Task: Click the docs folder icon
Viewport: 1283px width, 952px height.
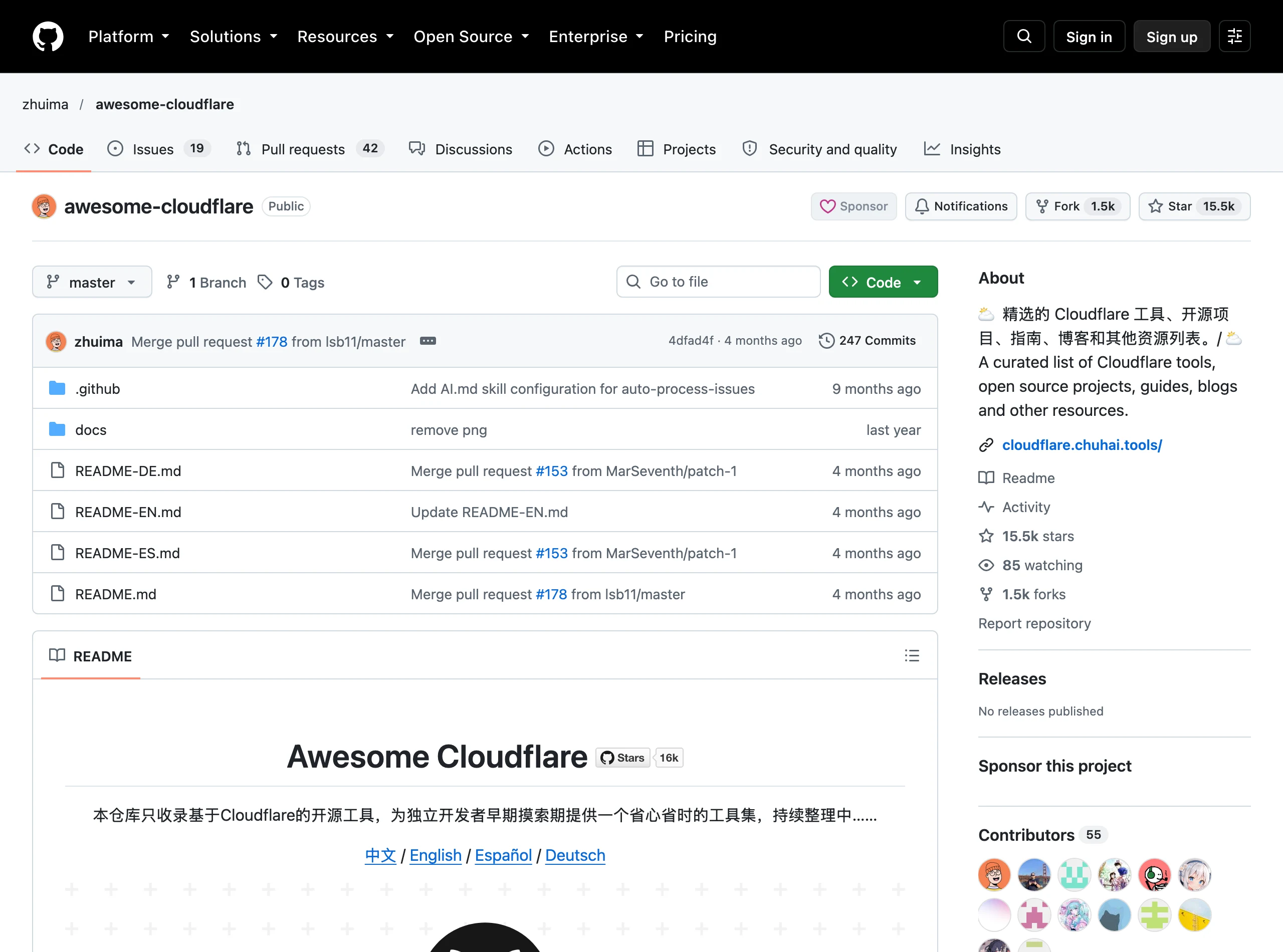Action: (57, 429)
